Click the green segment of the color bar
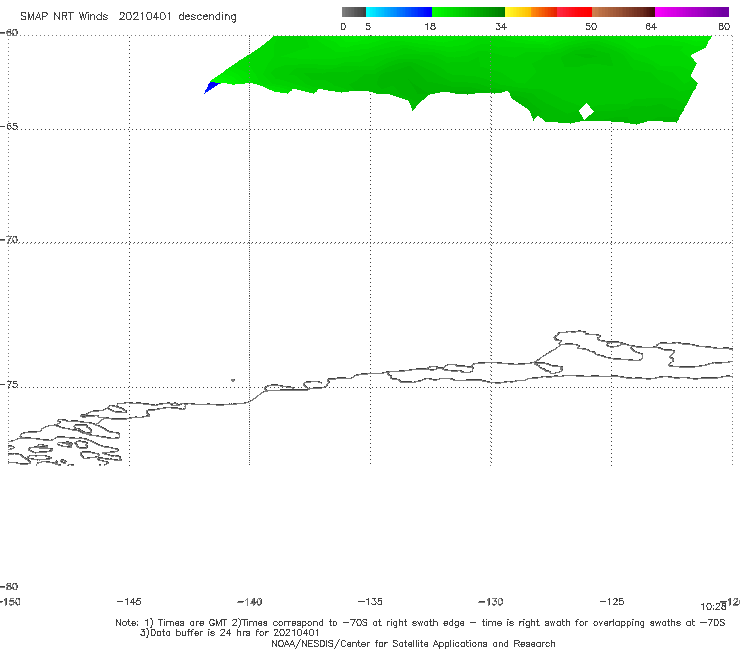Viewport: 740px width, 650px height. (468, 12)
